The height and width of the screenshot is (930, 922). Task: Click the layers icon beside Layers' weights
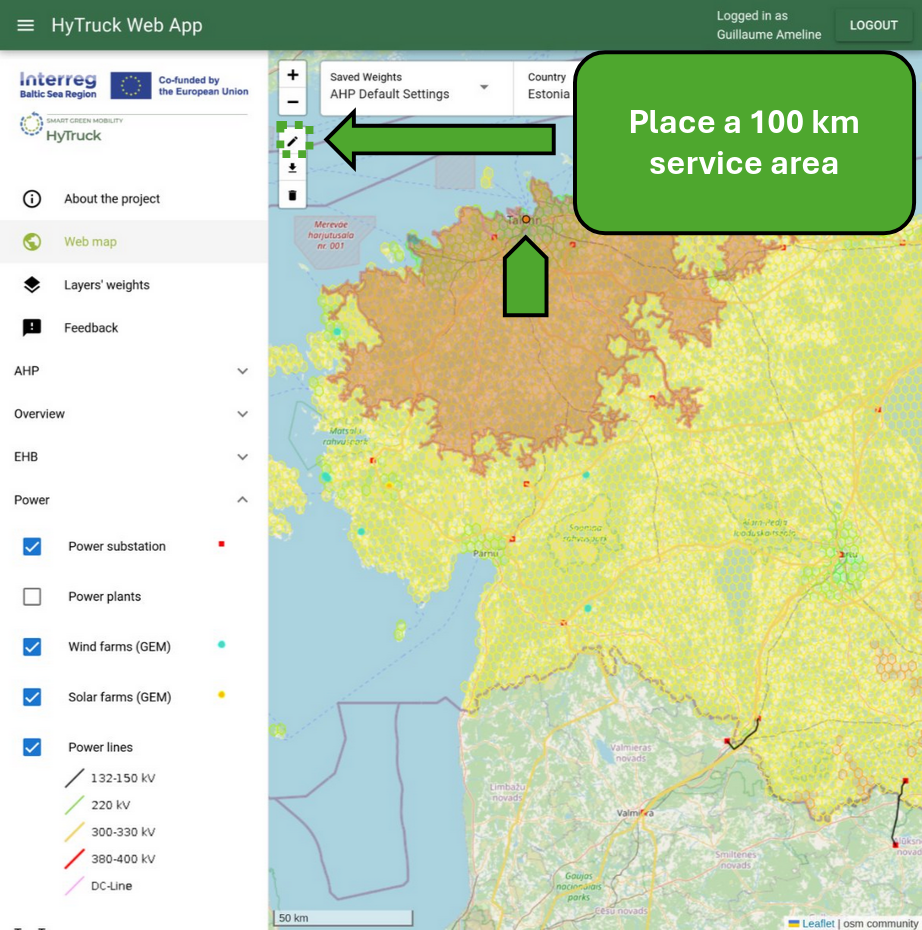(x=32, y=285)
